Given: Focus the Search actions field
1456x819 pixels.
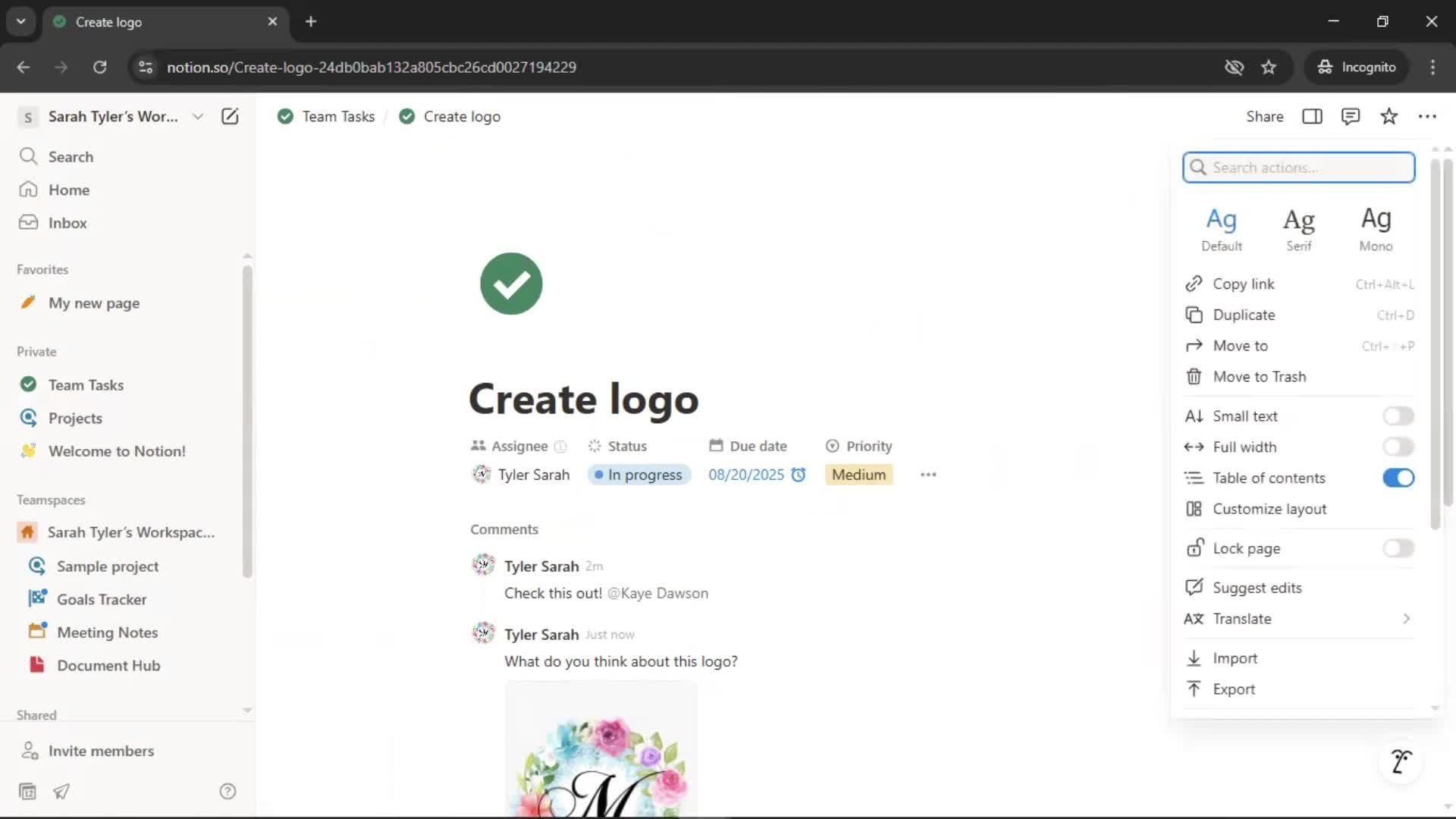Looking at the screenshot, I should click(1299, 168).
